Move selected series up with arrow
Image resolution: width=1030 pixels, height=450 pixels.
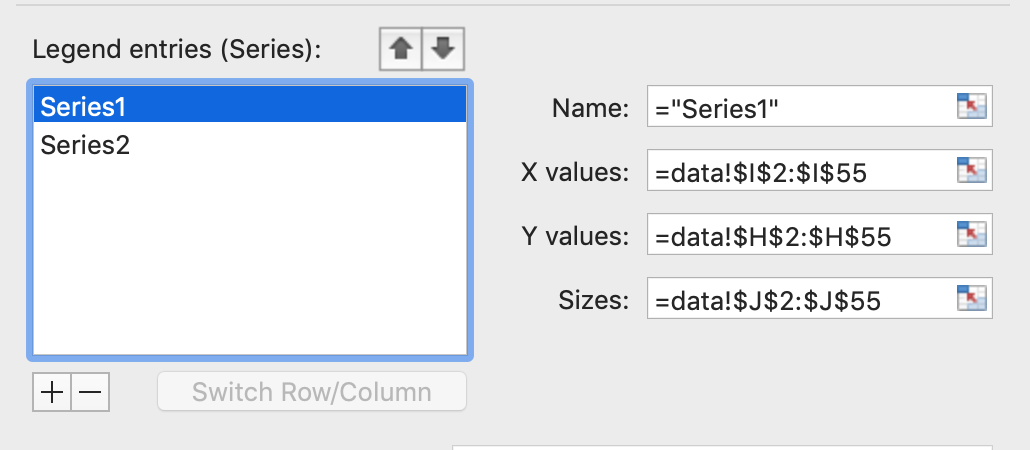[x=401, y=49]
